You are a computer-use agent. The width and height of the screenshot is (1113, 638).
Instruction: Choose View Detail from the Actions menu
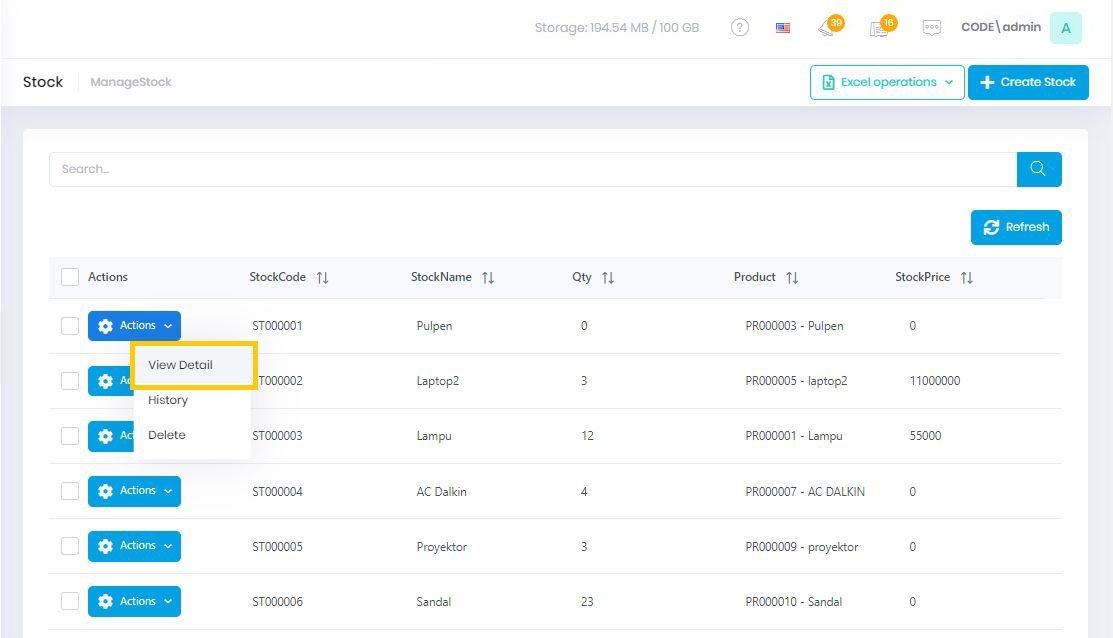[x=181, y=365]
